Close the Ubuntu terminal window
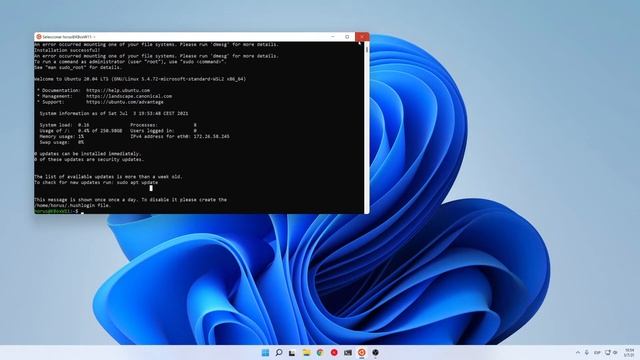Viewport: 640px width, 360px height. pos(362,37)
